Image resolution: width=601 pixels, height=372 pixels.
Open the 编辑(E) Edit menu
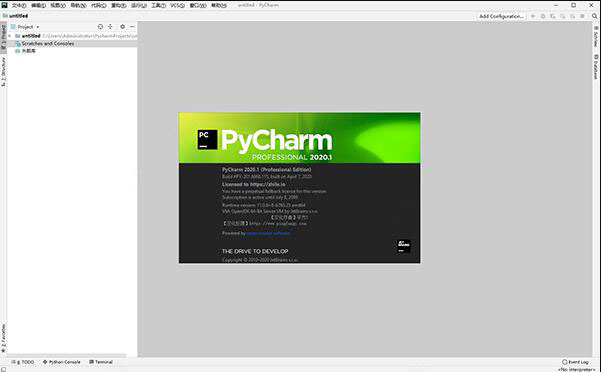pos(38,5)
